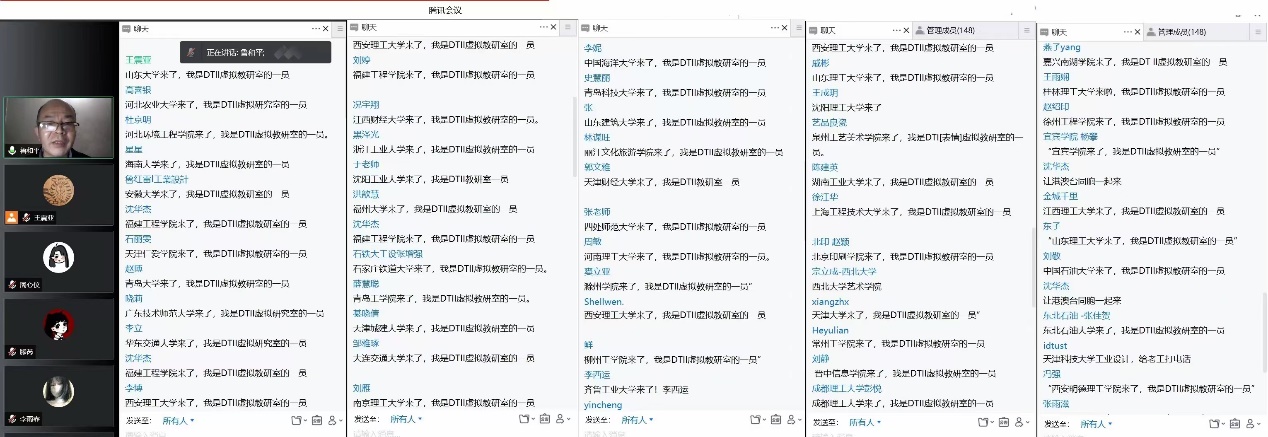
Task: Expand the 所有人 recipient dropdown in the leftmost chat panel
Action: (x=178, y=421)
